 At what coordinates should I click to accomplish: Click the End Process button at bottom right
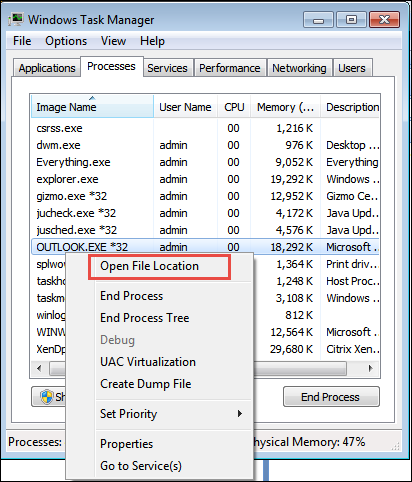click(331, 397)
